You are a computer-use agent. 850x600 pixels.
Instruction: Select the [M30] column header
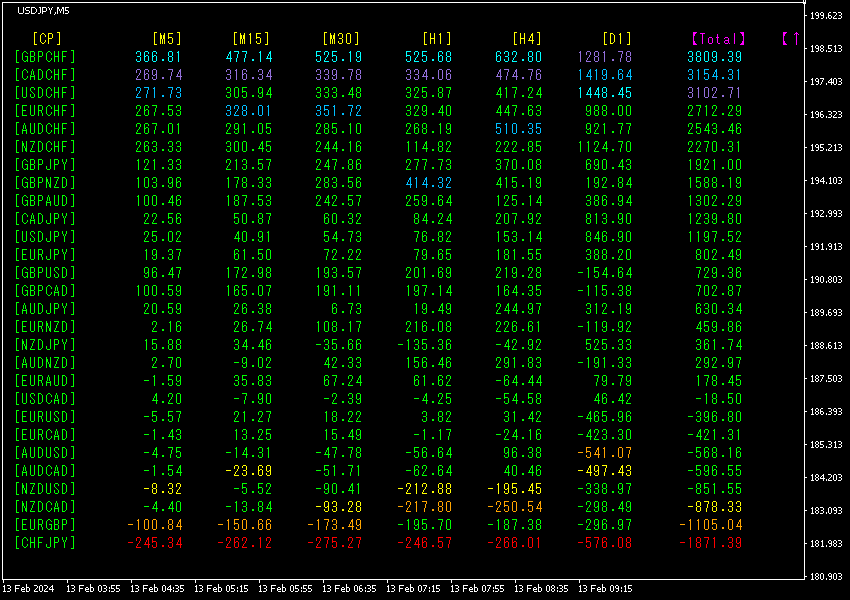tap(341, 38)
